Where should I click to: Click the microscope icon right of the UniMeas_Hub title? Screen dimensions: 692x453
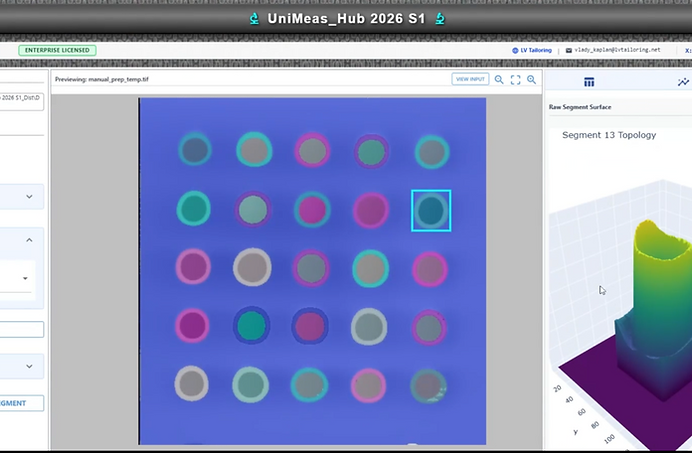(440, 19)
